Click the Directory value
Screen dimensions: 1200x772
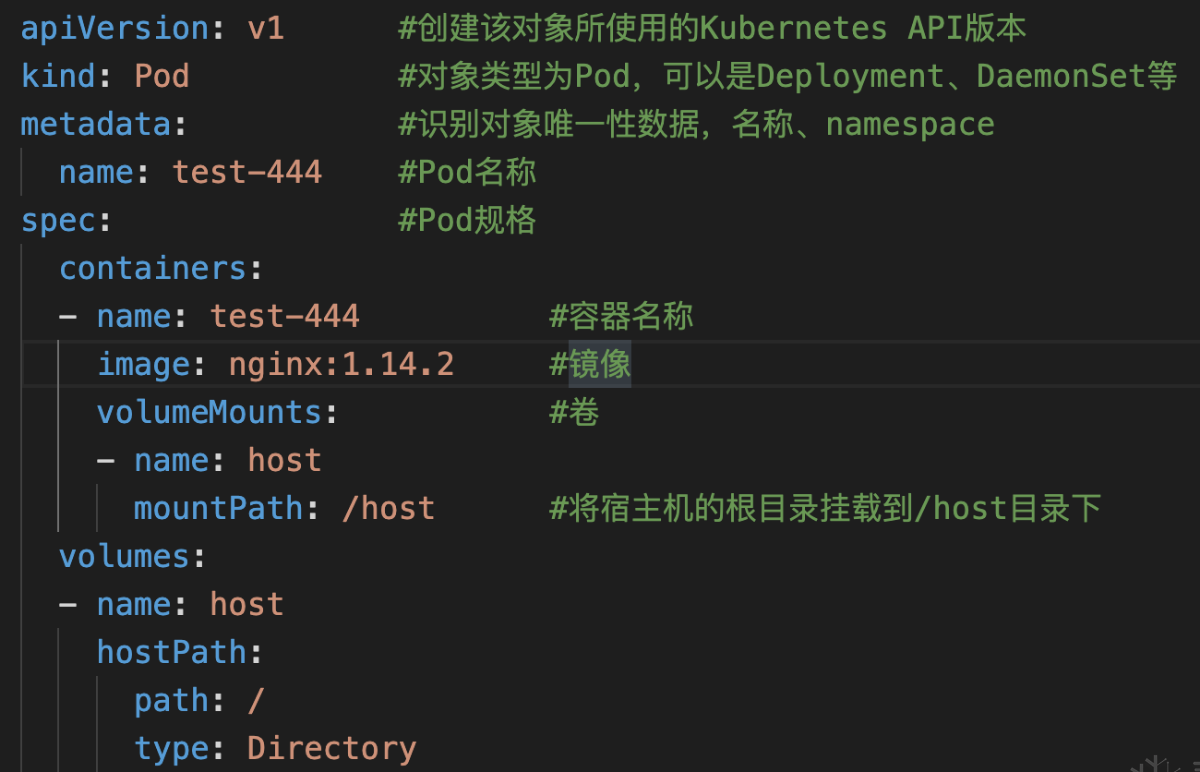tap(331, 749)
